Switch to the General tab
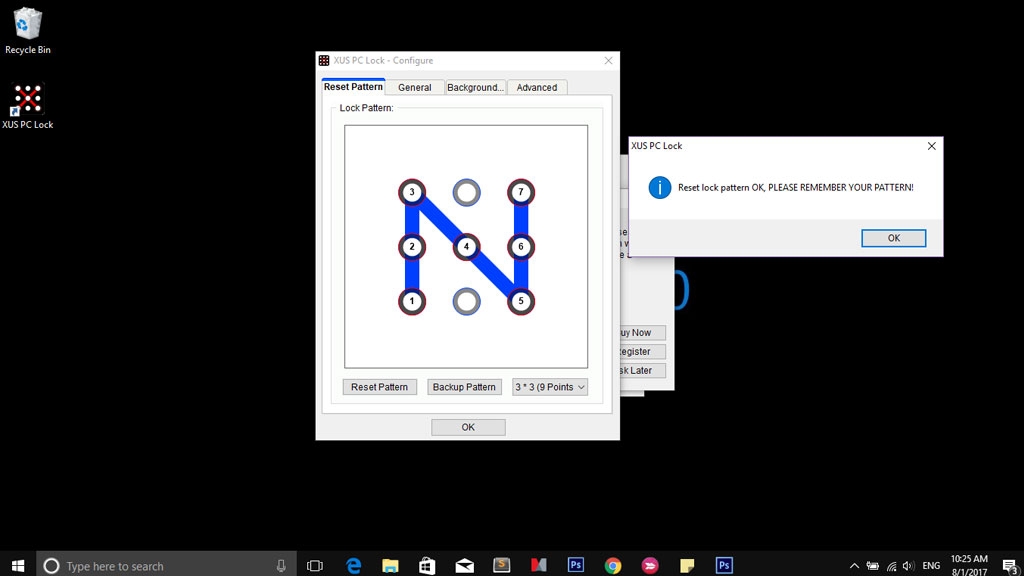1024x576 pixels. (x=415, y=88)
